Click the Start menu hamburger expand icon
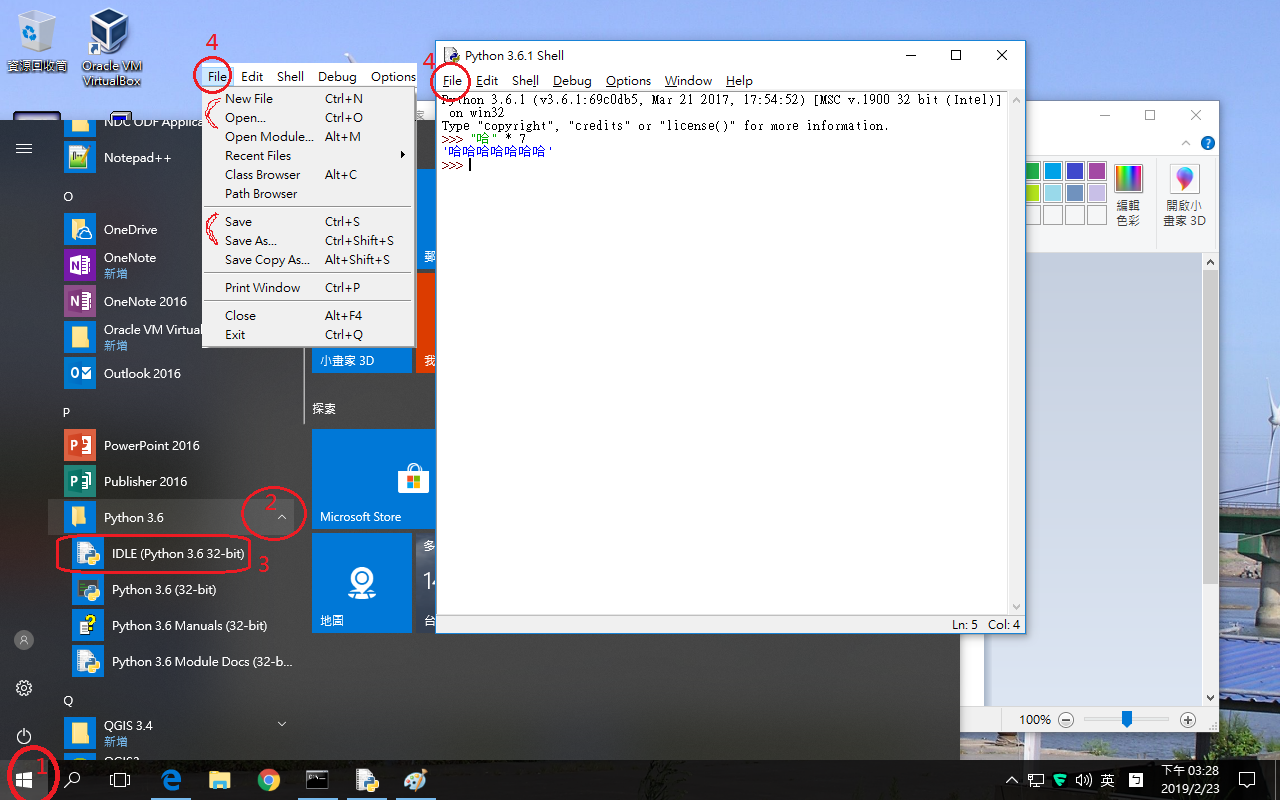The image size is (1280, 800). click(x=24, y=148)
